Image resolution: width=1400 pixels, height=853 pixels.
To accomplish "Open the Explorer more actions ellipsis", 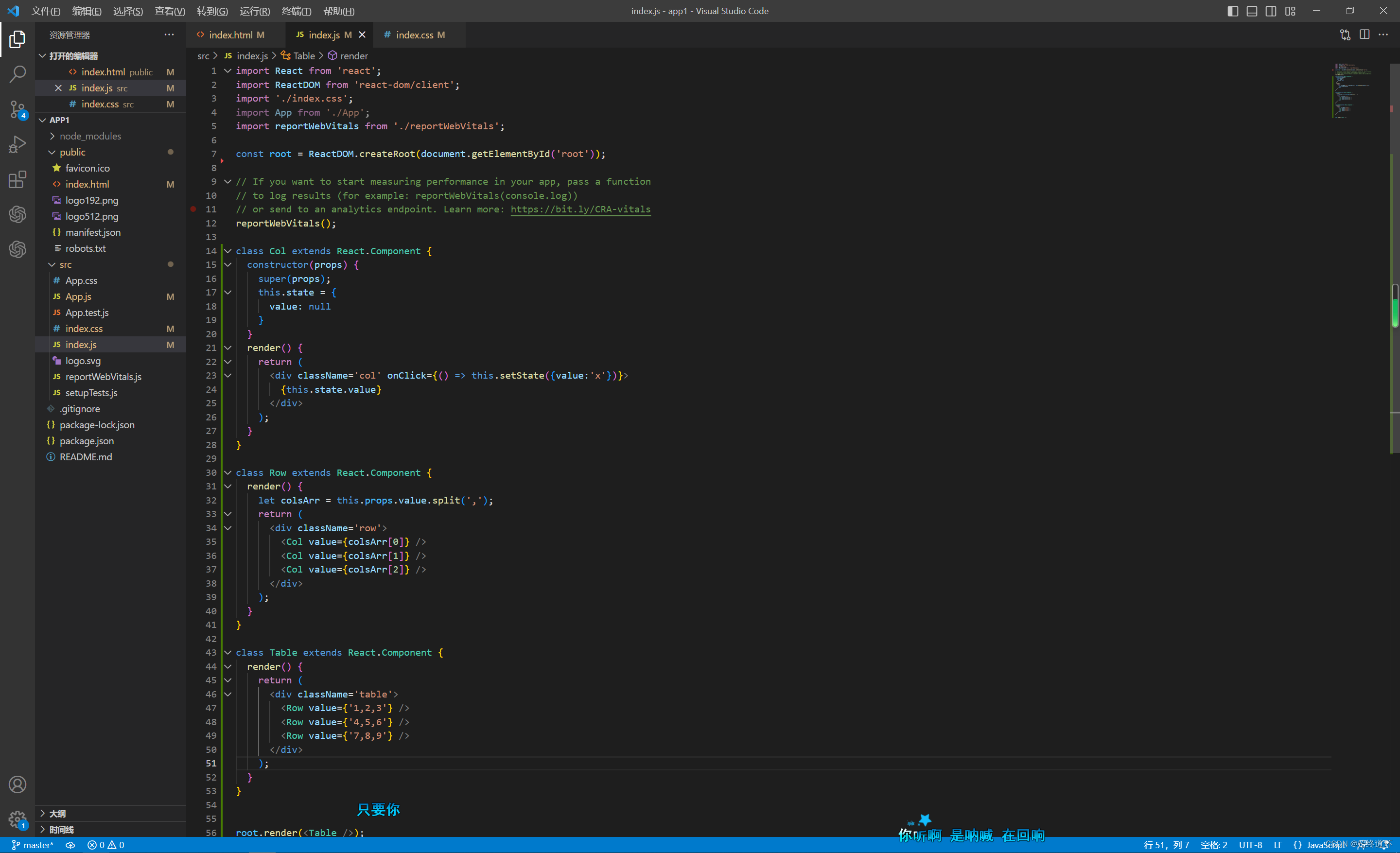I will click(169, 35).
